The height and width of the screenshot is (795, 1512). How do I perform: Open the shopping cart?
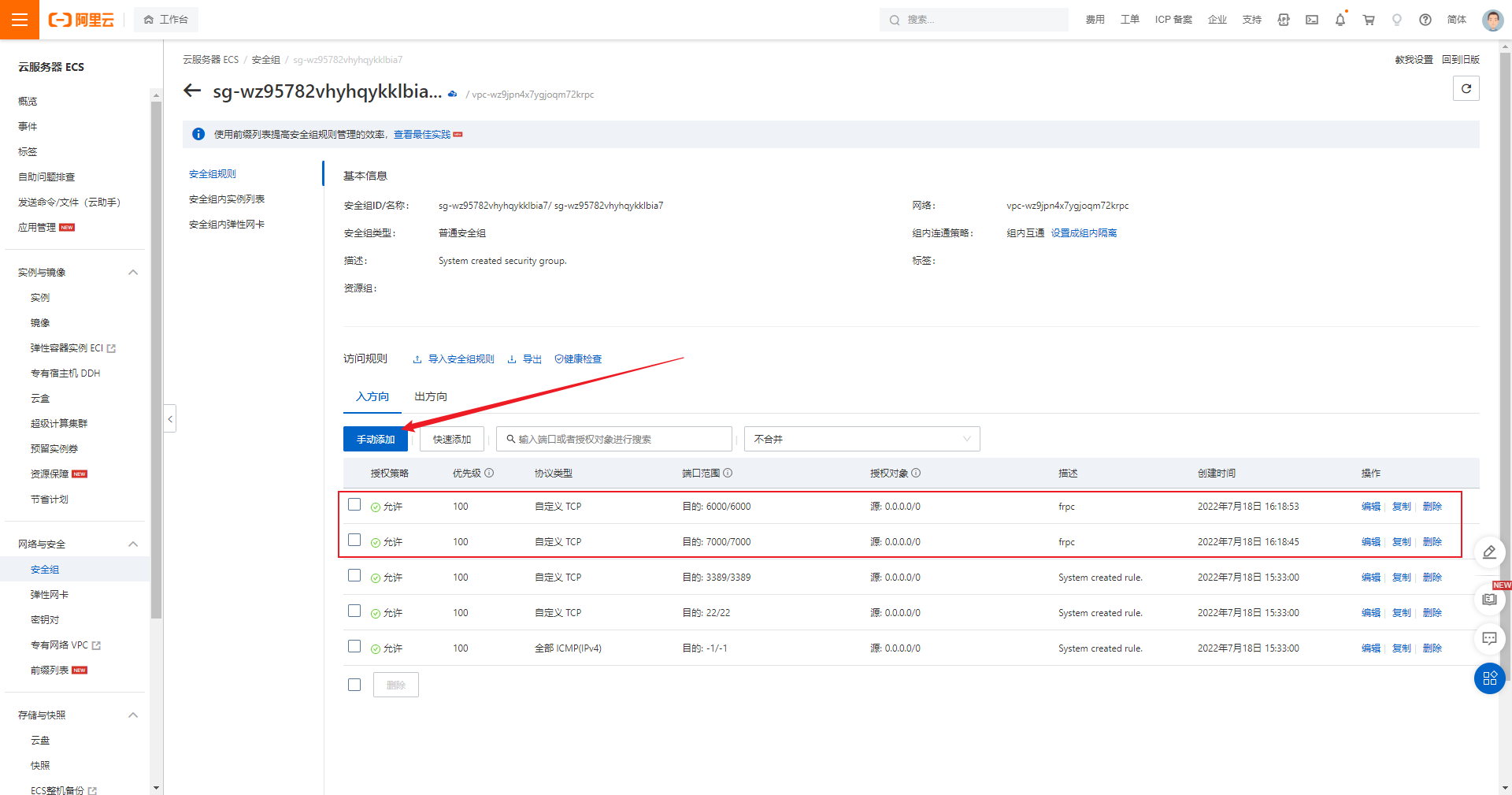point(1369,20)
